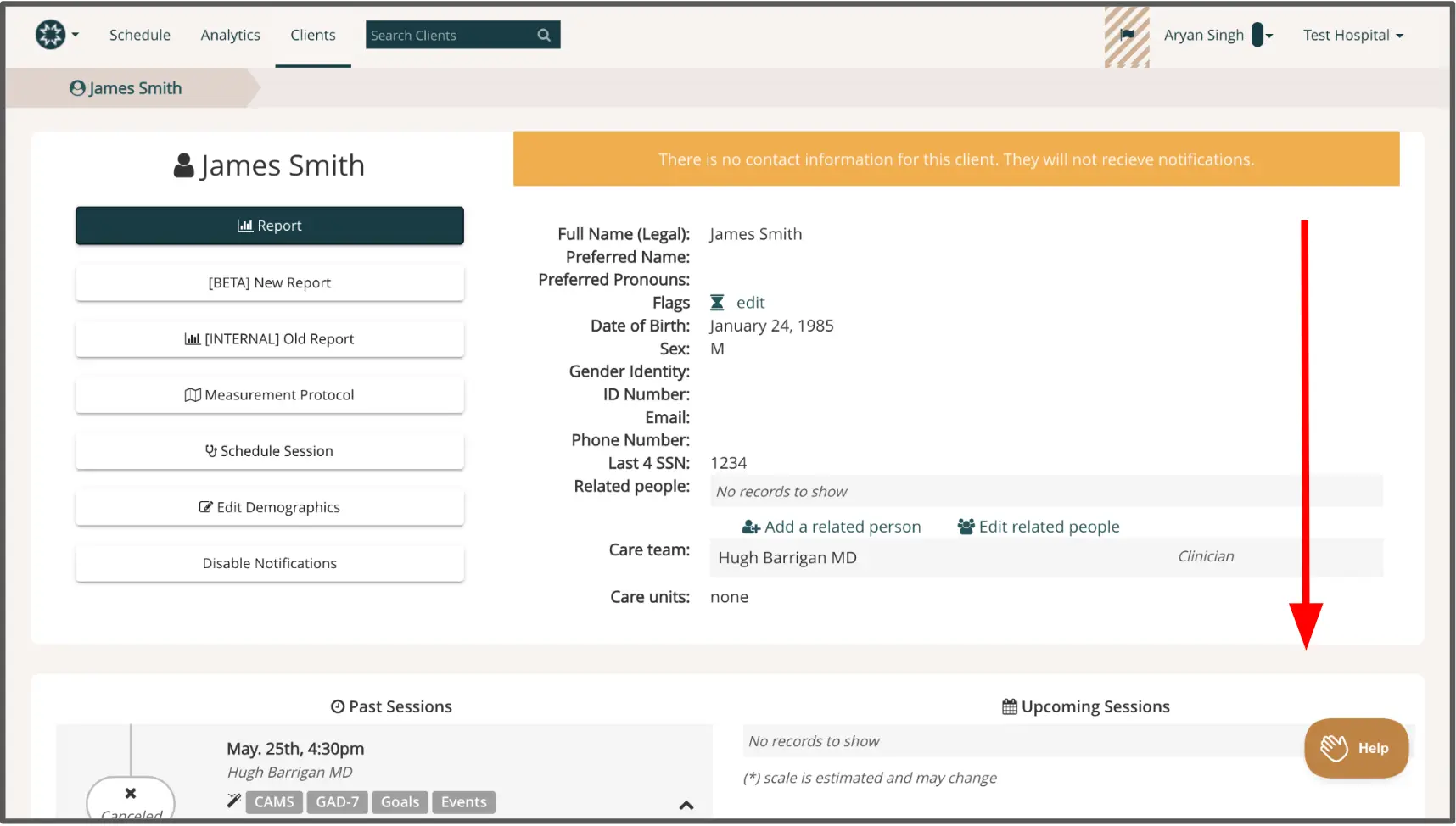1456x826 pixels.
Task: Click the app logo in the top-left corner
Action: 50,35
